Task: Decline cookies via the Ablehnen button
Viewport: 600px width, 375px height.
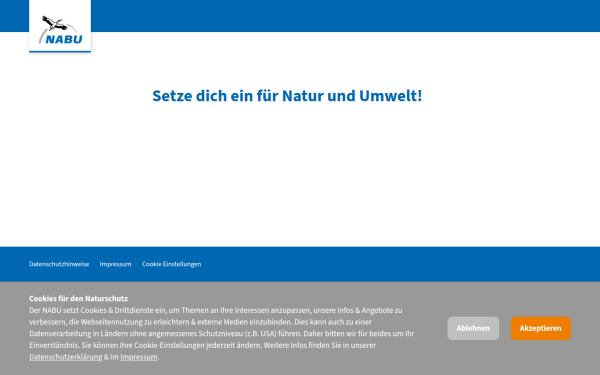Action: (x=473, y=328)
